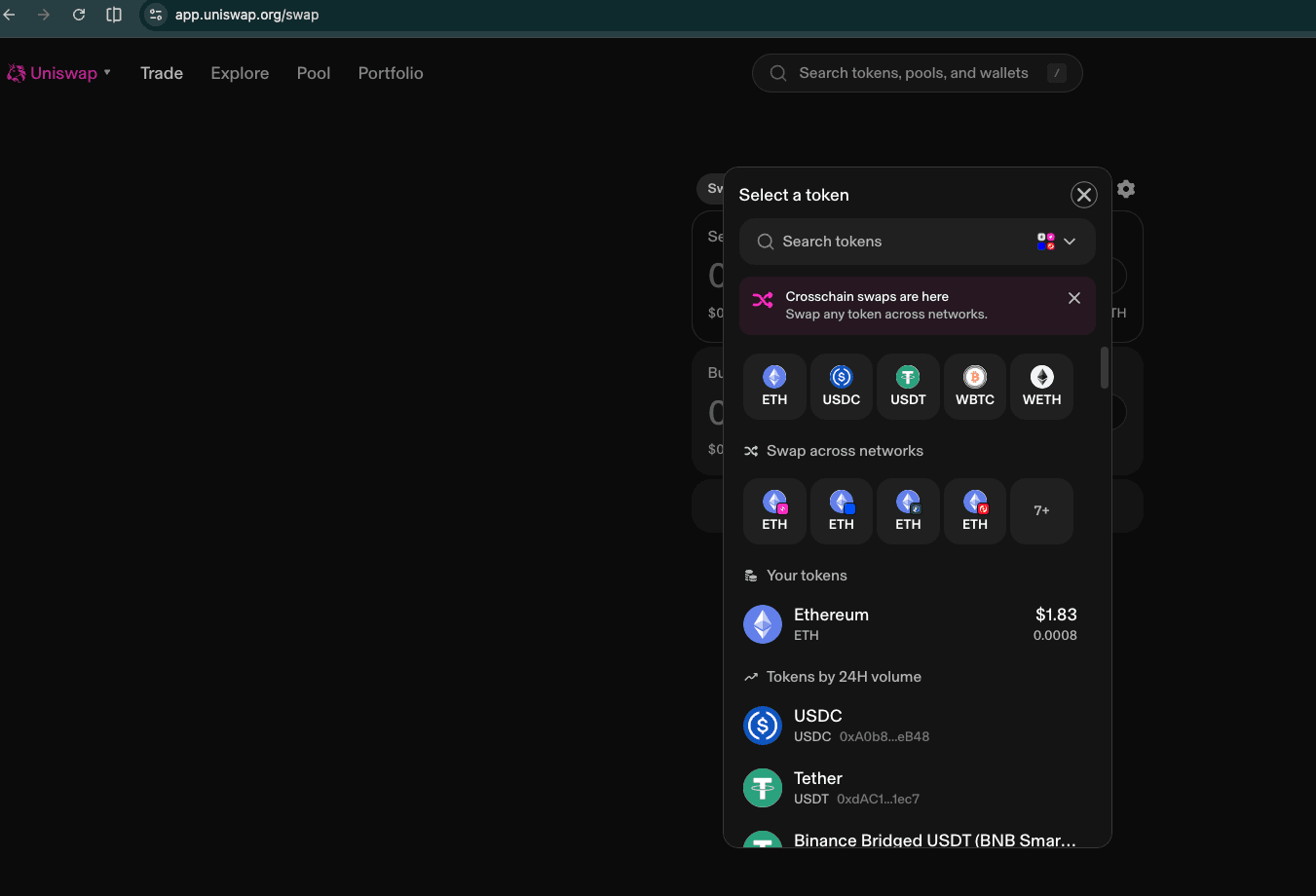This screenshot has width=1316, height=896.
Task: Select the WBTC quick-select chip
Action: coord(975,387)
